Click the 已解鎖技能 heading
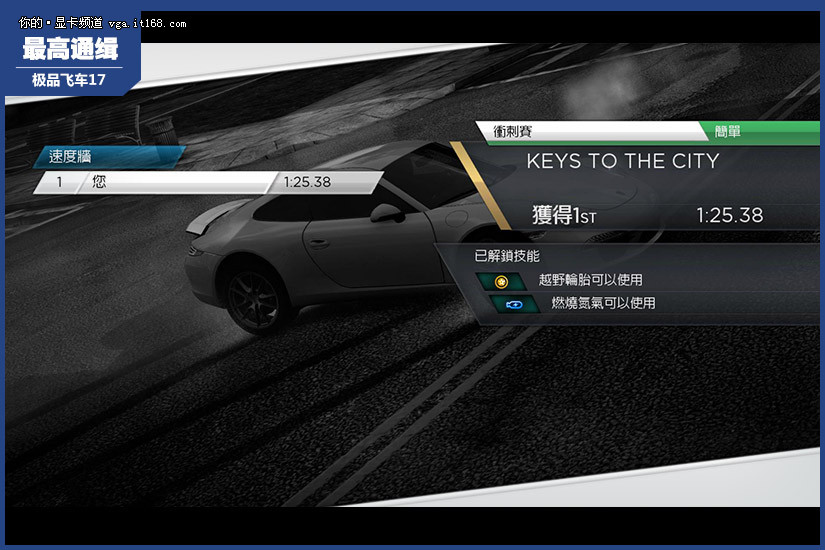825x550 pixels. (507, 256)
